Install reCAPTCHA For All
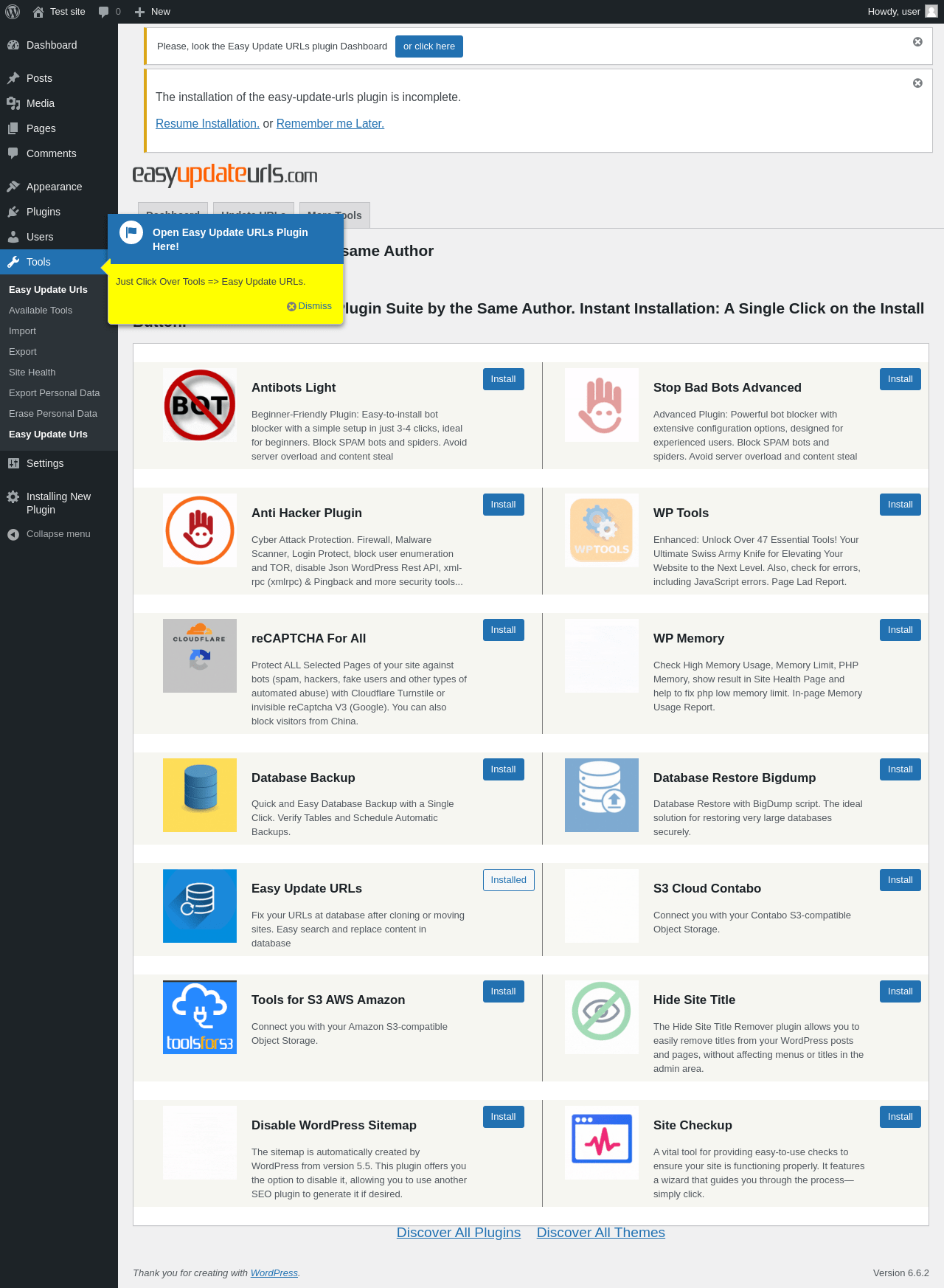Viewport: 944px width, 1288px height. click(504, 630)
